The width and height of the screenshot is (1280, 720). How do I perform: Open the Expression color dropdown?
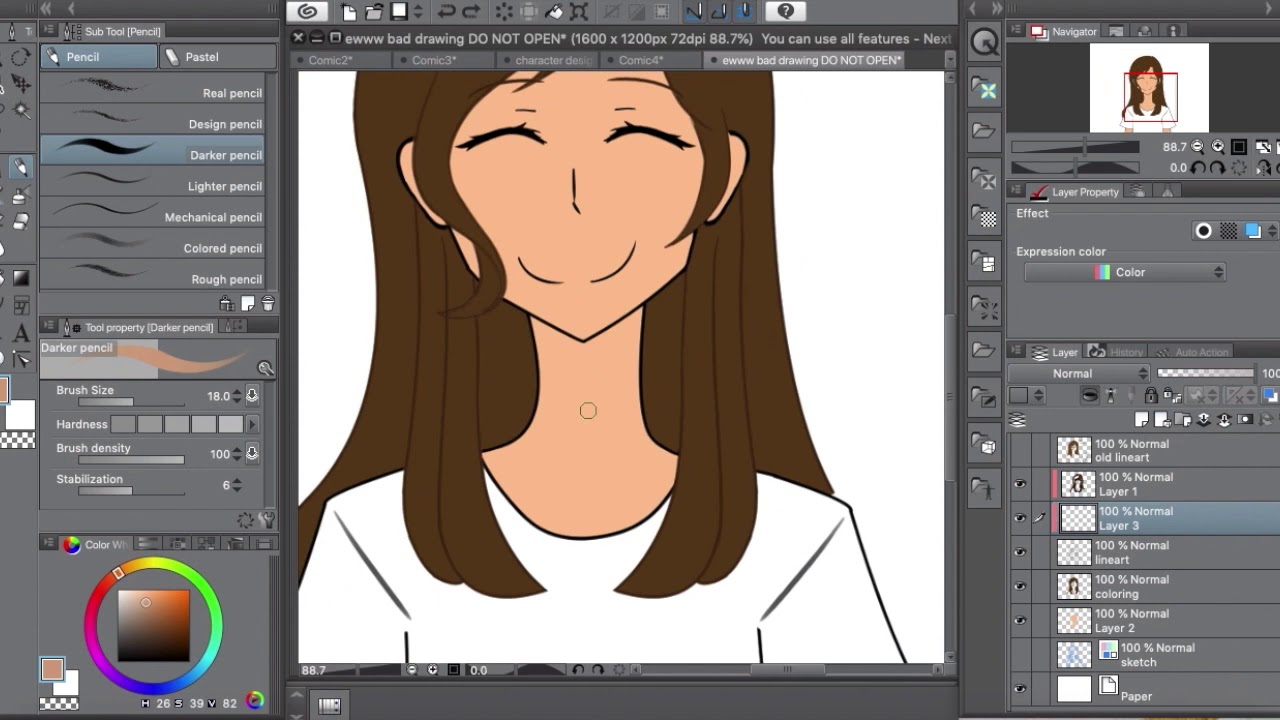(1125, 272)
